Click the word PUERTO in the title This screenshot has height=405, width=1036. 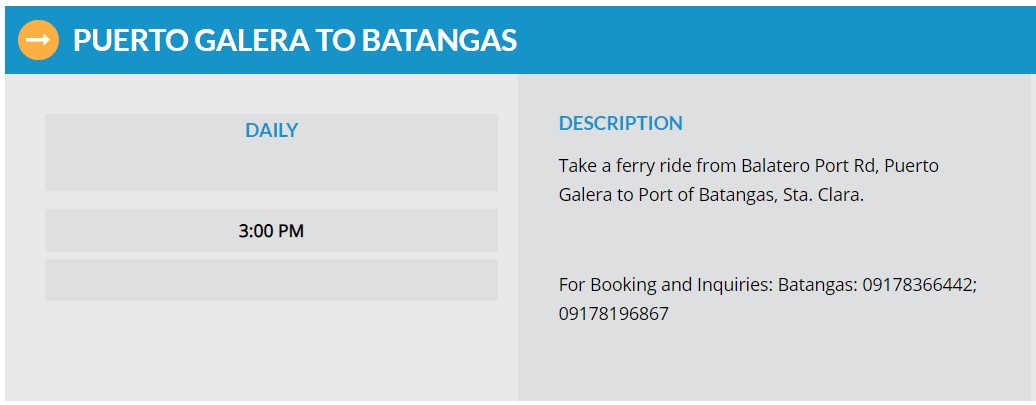[x=129, y=40]
